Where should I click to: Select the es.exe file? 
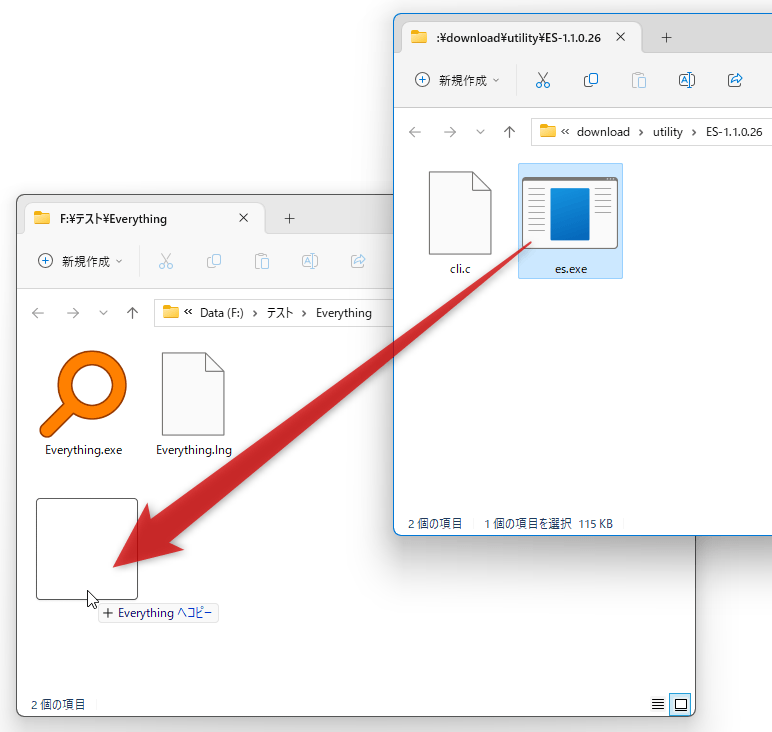pyautogui.click(x=570, y=221)
